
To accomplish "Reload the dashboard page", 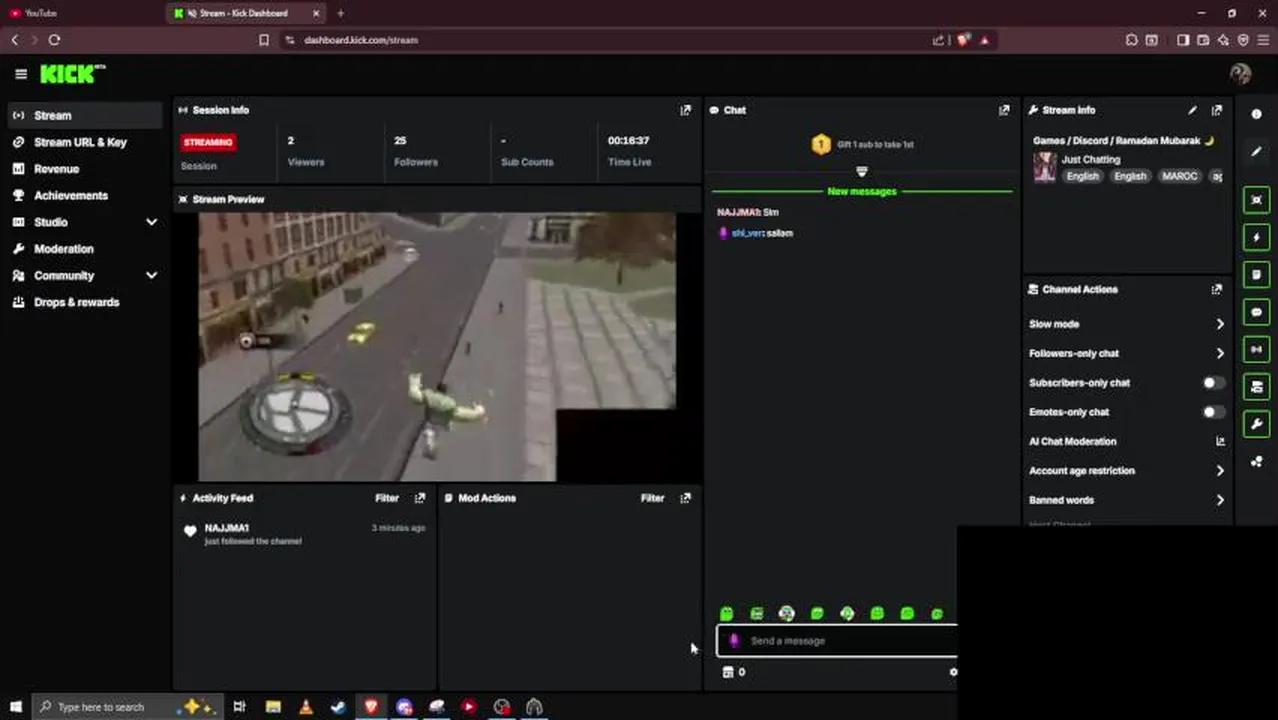I will pos(54,40).
